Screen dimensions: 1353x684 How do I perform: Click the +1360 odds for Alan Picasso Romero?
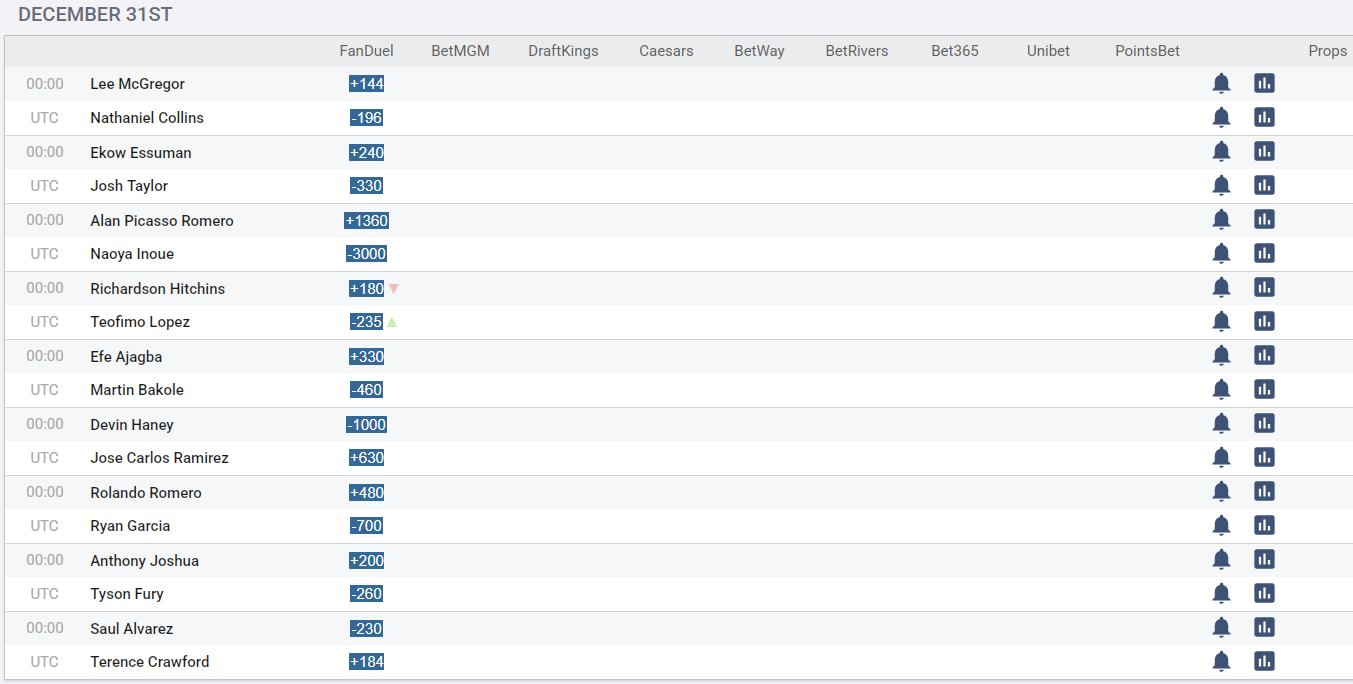point(366,221)
